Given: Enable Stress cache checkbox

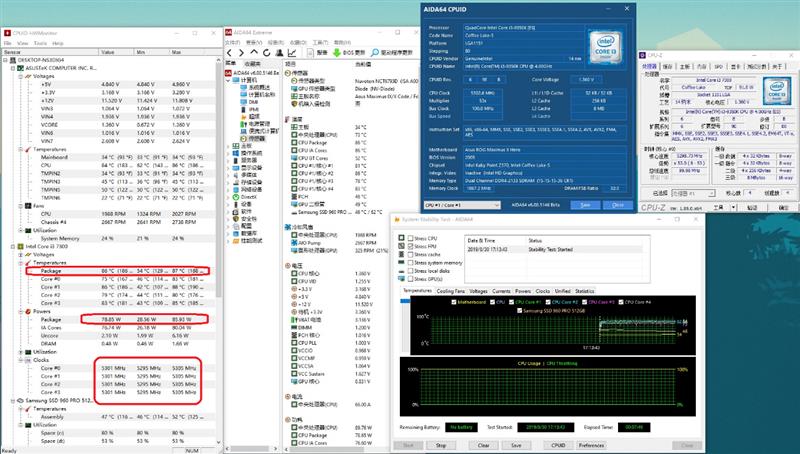Looking at the screenshot, I should [x=410, y=255].
